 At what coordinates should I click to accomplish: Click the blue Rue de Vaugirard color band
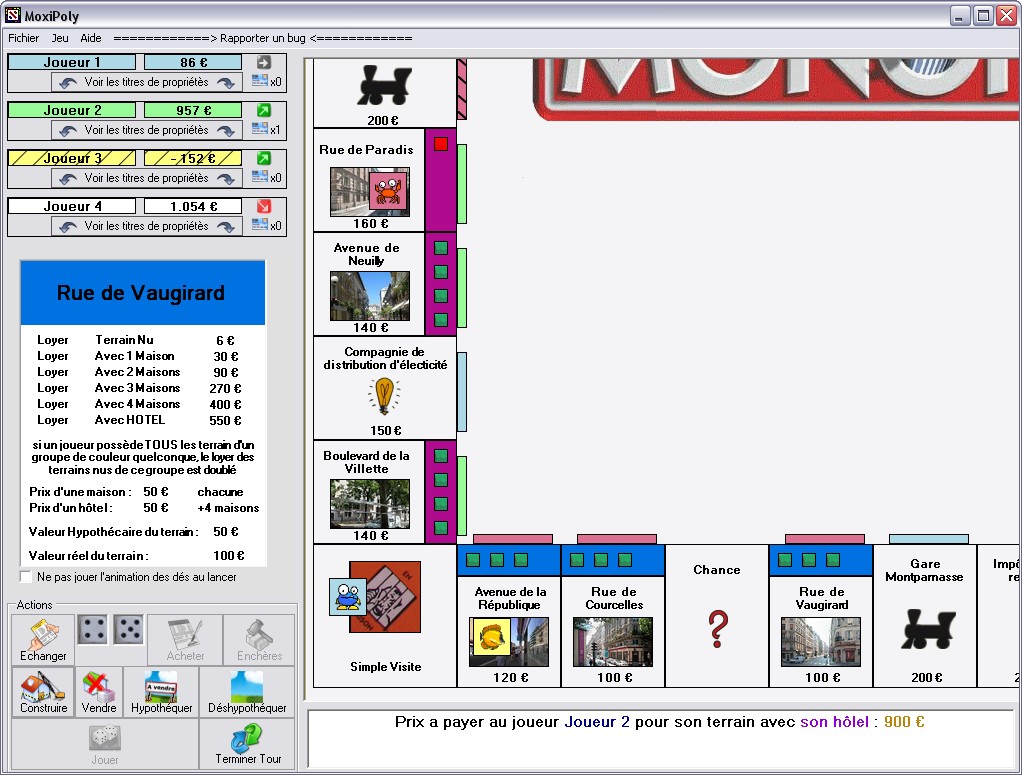pyautogui.click(x=821, y=561)
